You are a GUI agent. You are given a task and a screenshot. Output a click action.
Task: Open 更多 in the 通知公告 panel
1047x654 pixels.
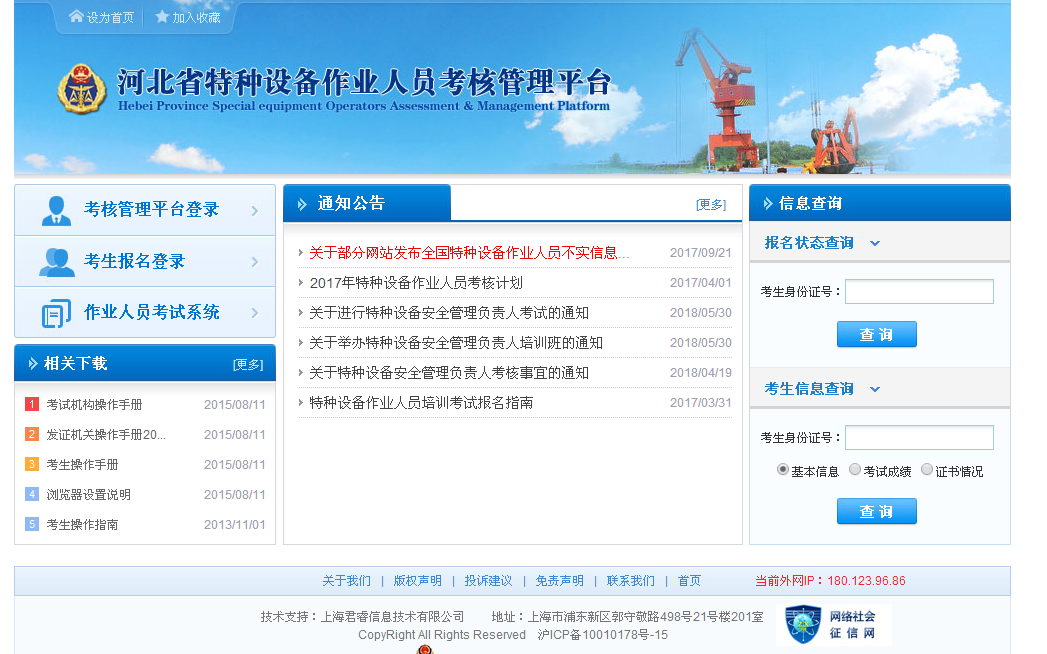click(x=711, y=204)
